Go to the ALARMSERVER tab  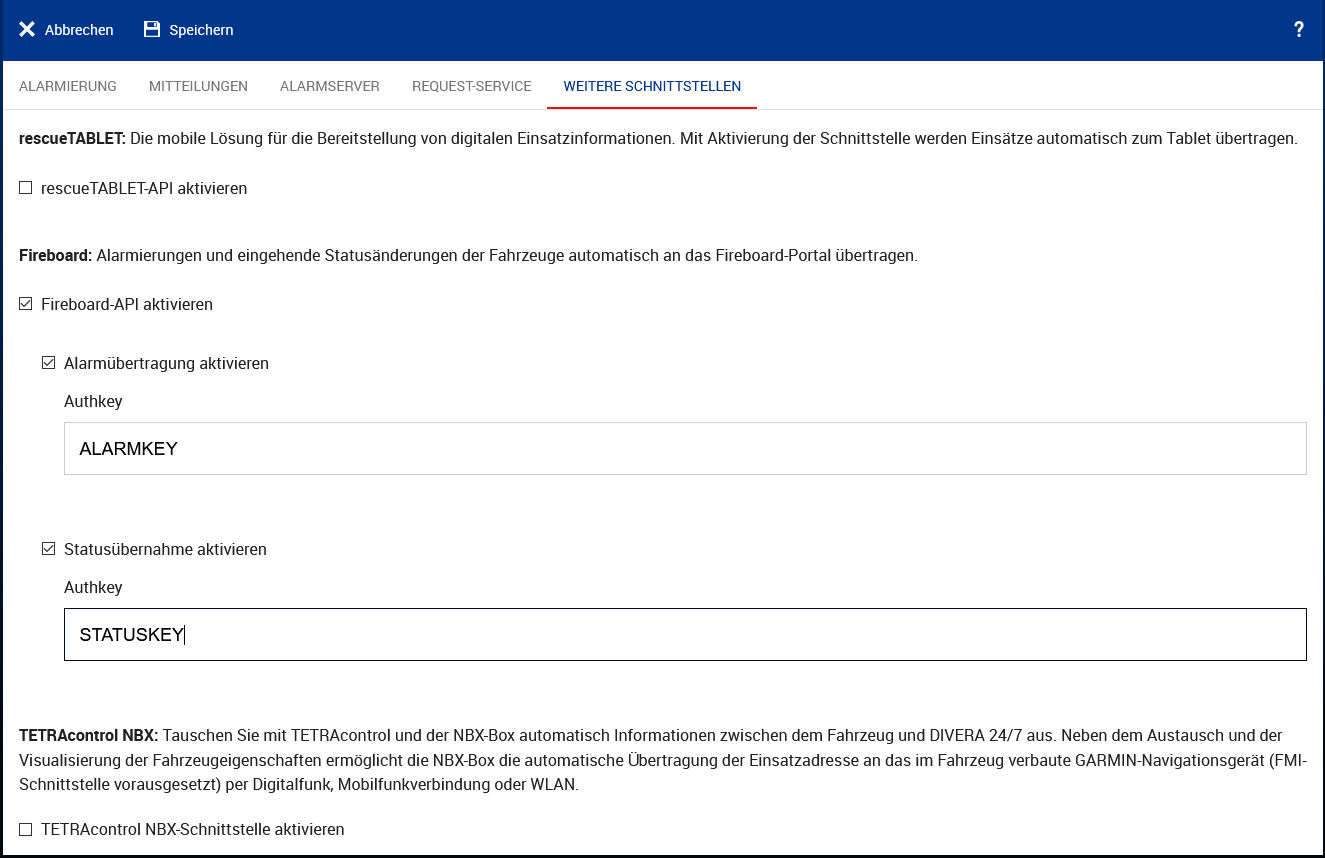point(329,86)
